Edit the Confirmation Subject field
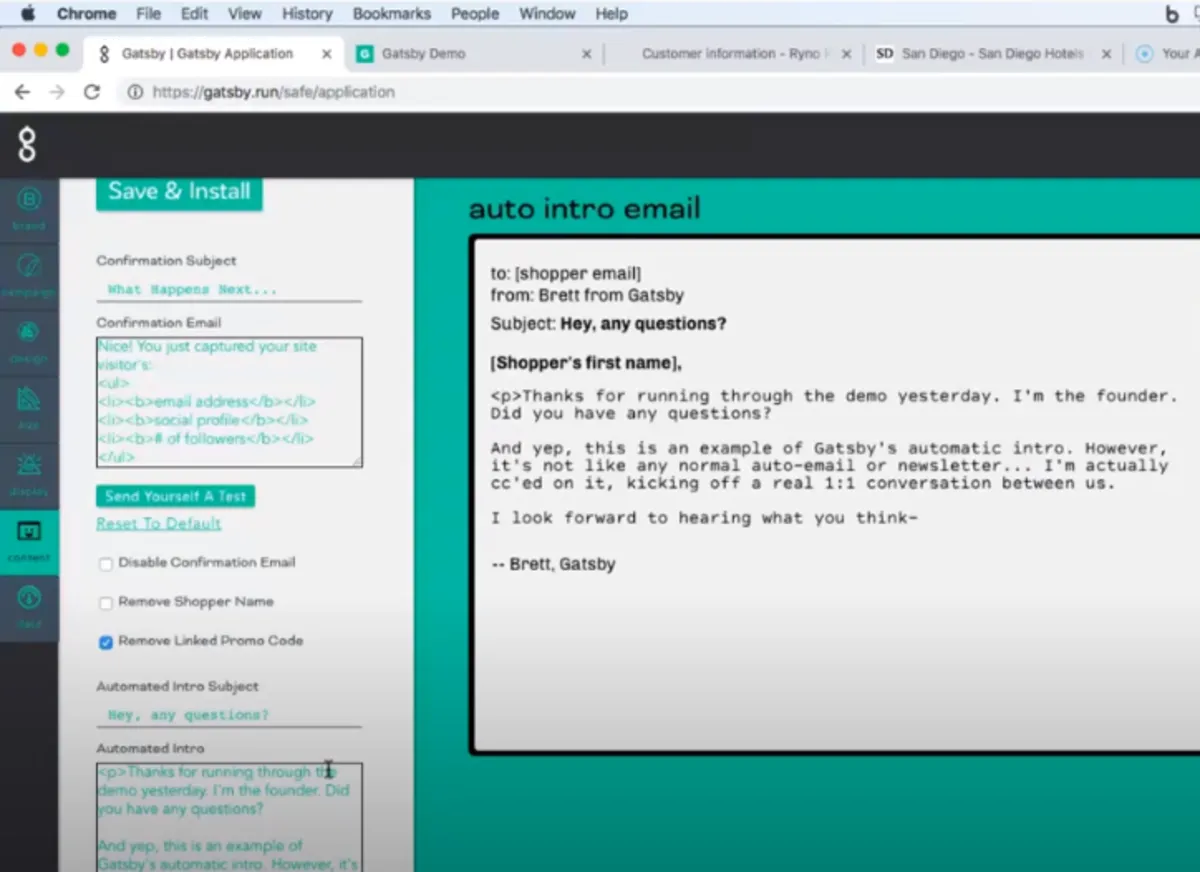1200x872 pixels. (x=229, y=289)
